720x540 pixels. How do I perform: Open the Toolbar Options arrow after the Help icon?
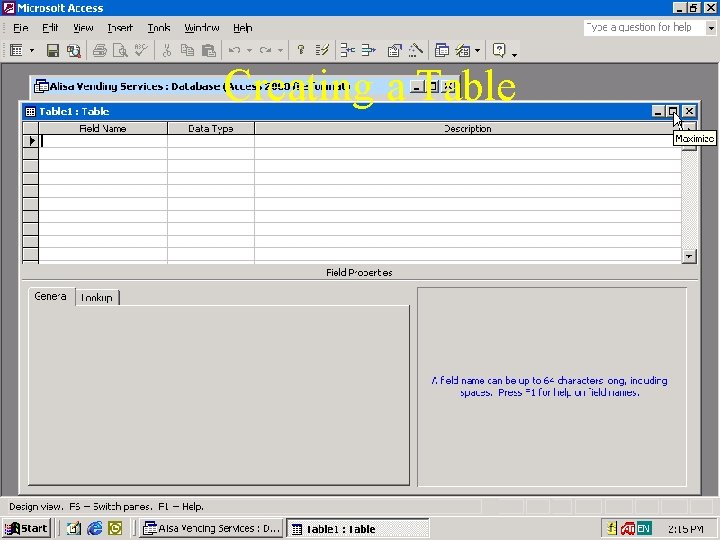tap(514, 53)
